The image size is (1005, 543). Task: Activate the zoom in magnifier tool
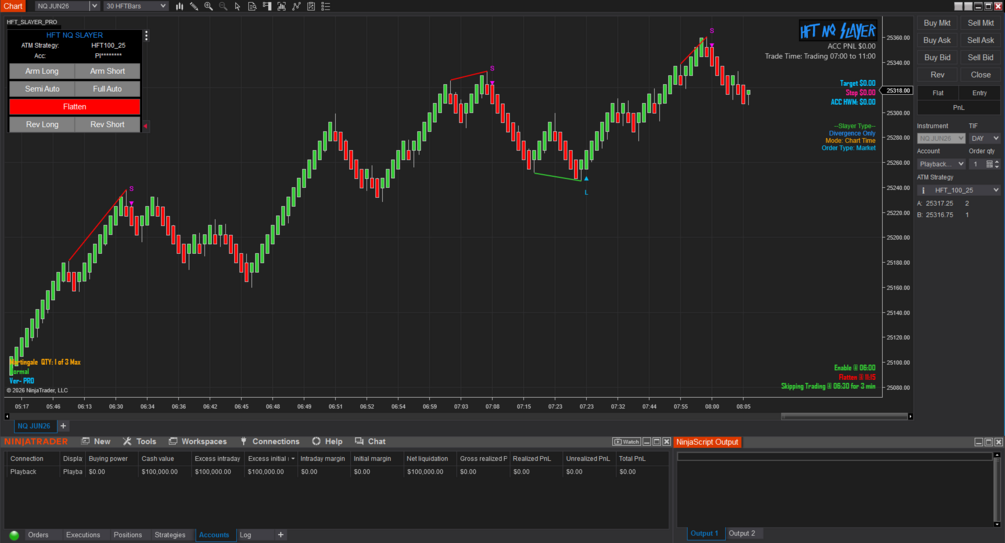208,6
